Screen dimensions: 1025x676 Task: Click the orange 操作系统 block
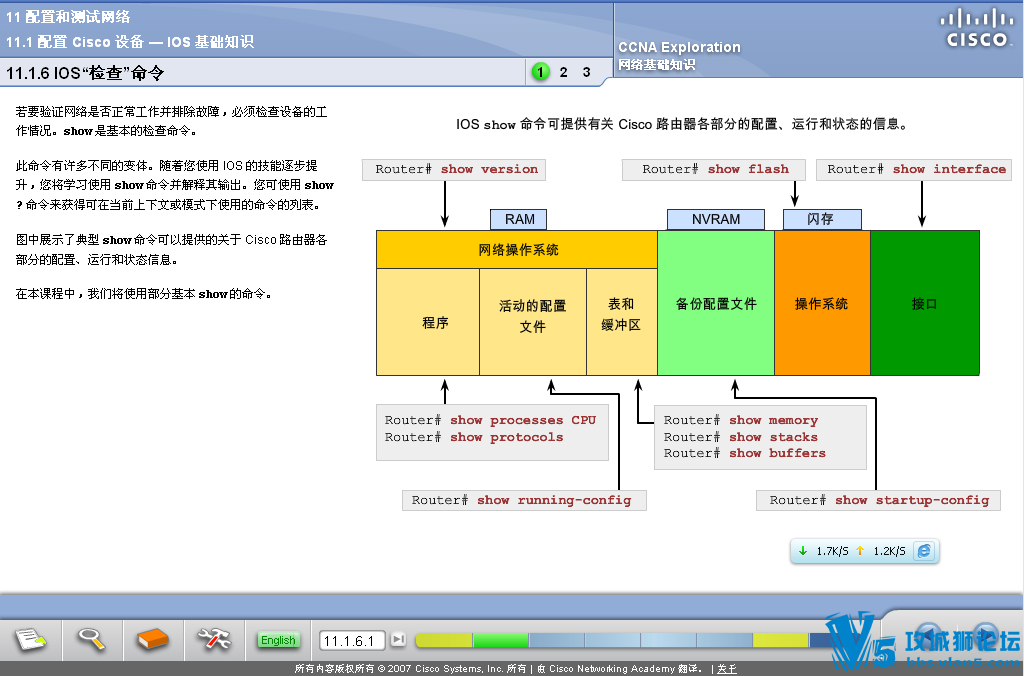point(822,303)
